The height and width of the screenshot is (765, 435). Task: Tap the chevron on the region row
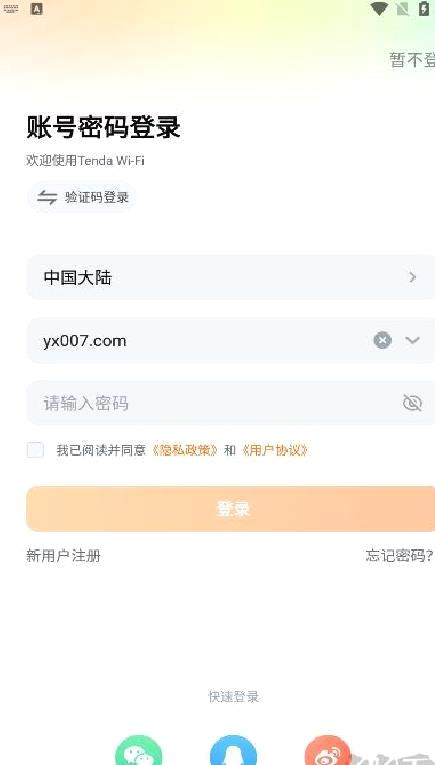pos(413,277)
